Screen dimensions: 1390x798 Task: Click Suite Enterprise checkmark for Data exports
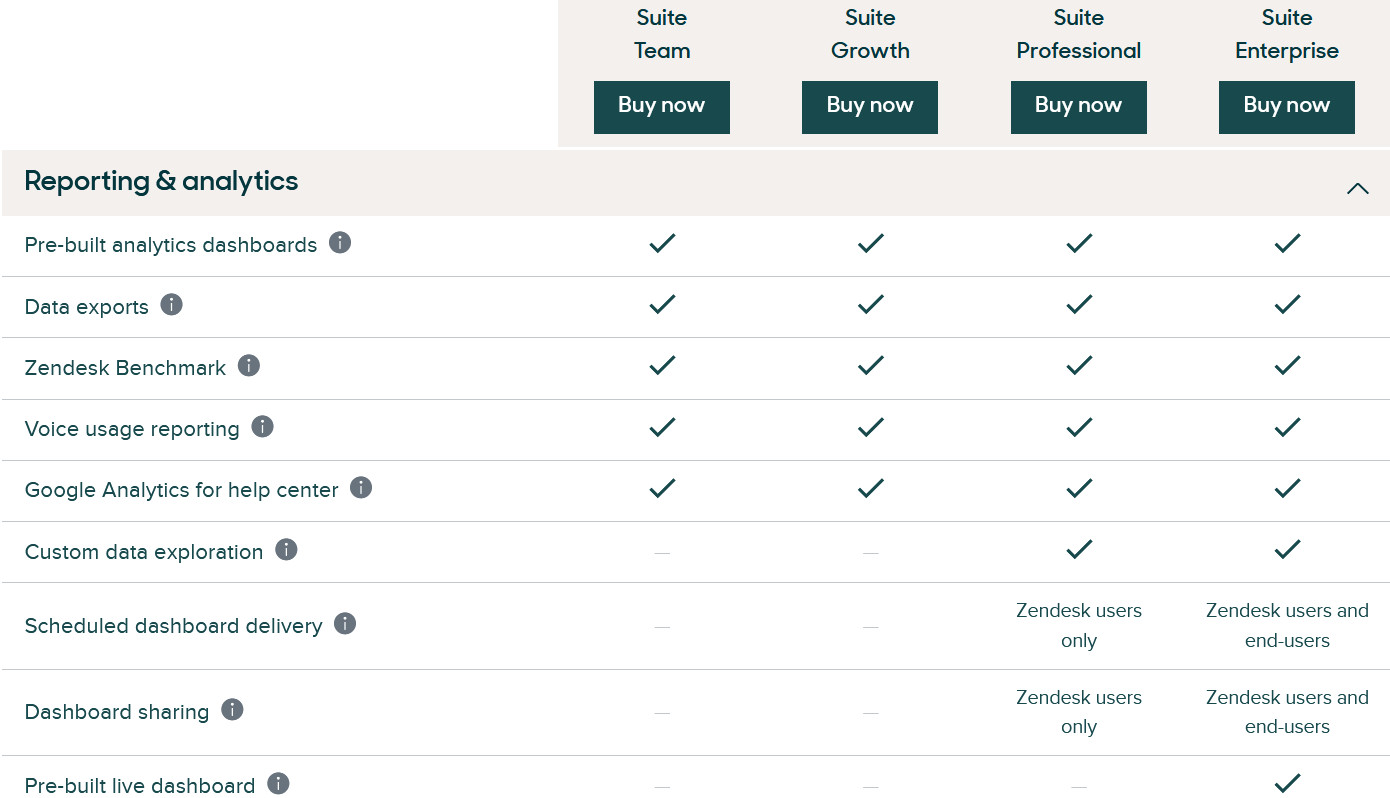tap(1287, 304)
